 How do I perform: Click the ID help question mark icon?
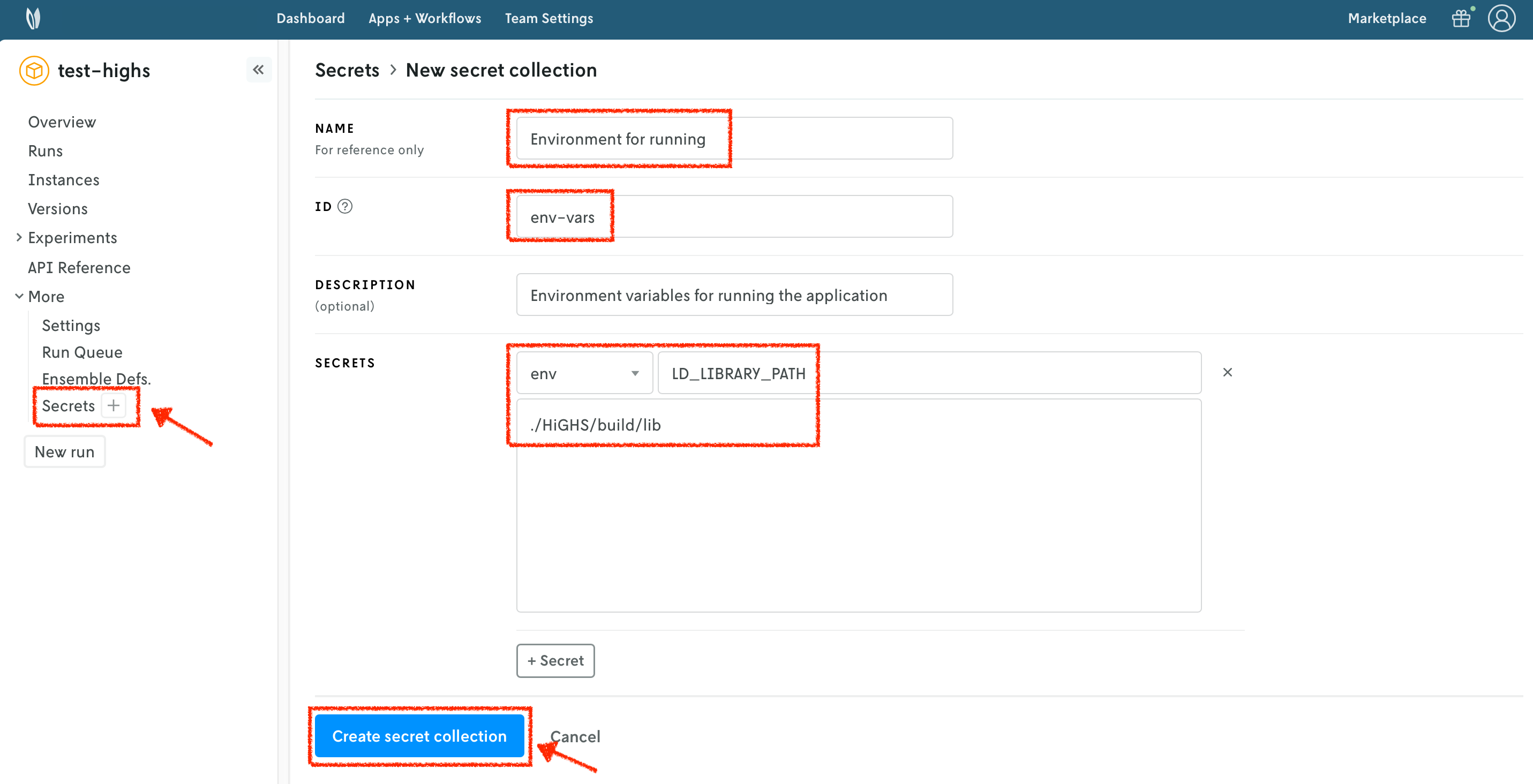[344, 206]
